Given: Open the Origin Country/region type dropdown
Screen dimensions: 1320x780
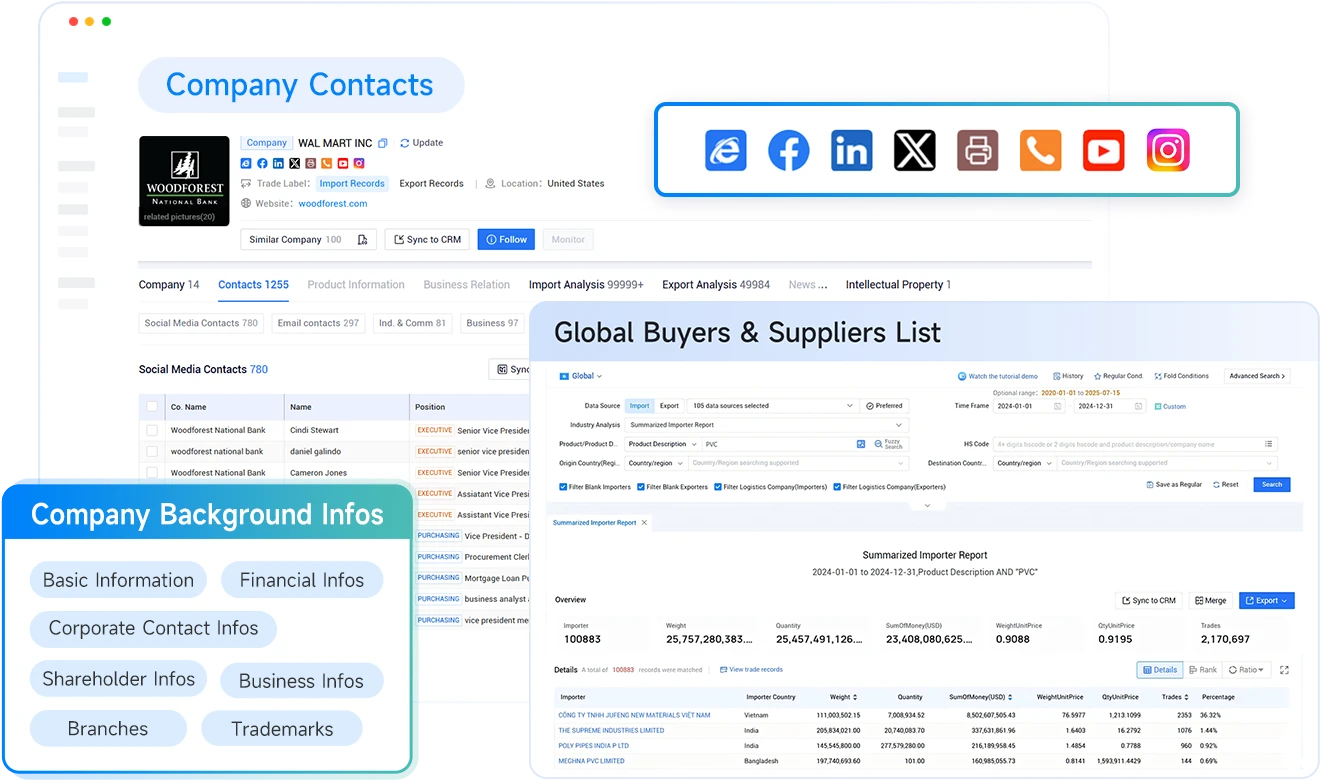Looking at the screenshot, I should [x=655, y=463].
